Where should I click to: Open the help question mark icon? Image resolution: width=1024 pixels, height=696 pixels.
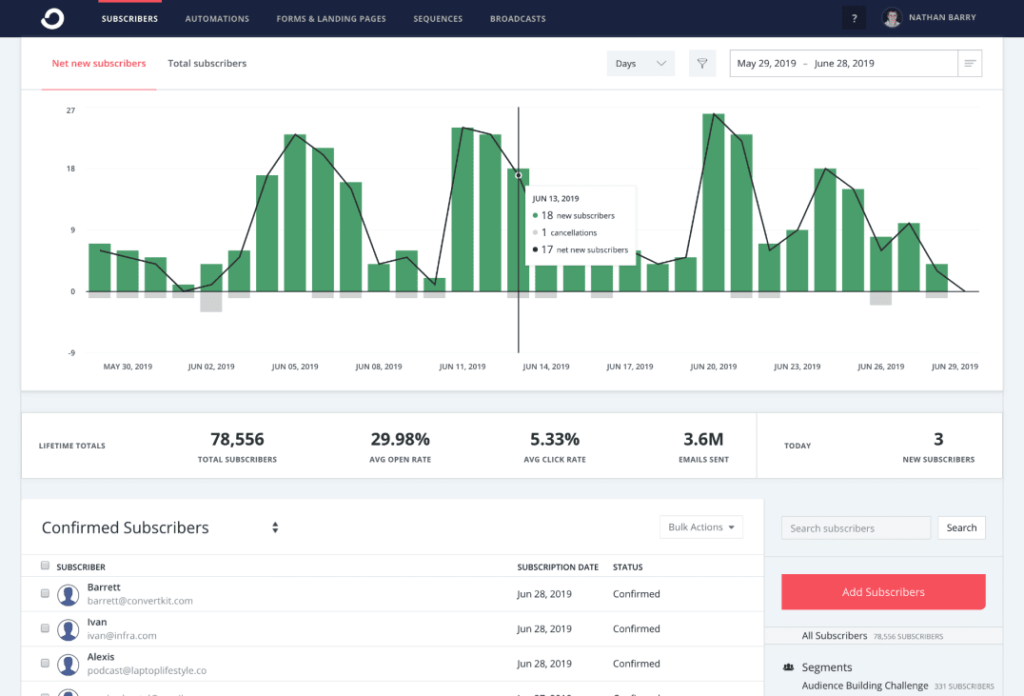click(853, 18)
